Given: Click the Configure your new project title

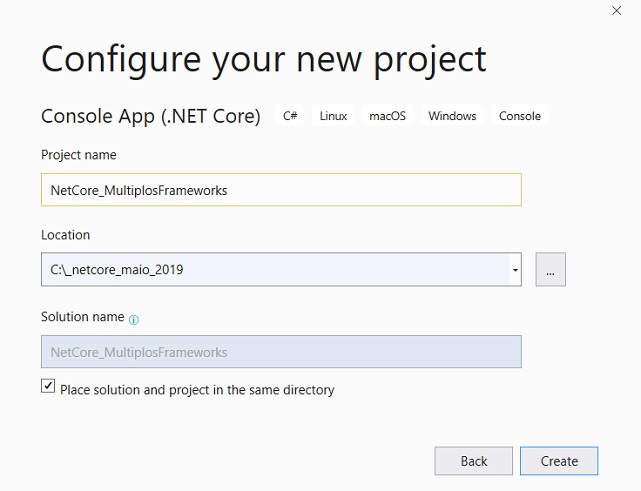Looking at the screenshot, I should pyautogui.click(x=264, y=60).
